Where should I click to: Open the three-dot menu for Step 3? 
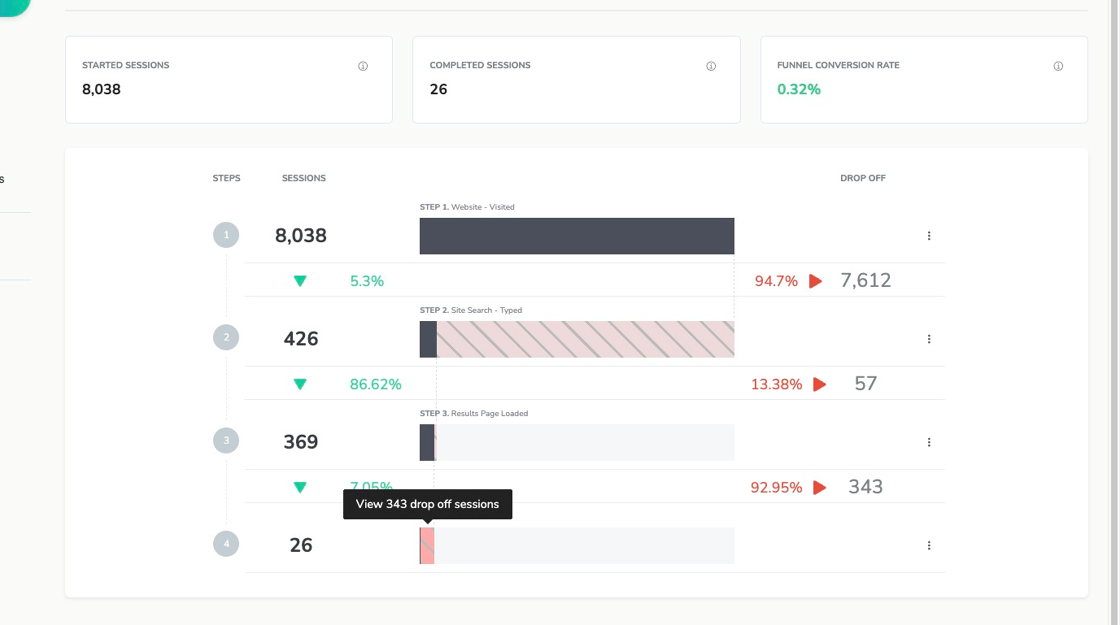(x=929, y=442)
